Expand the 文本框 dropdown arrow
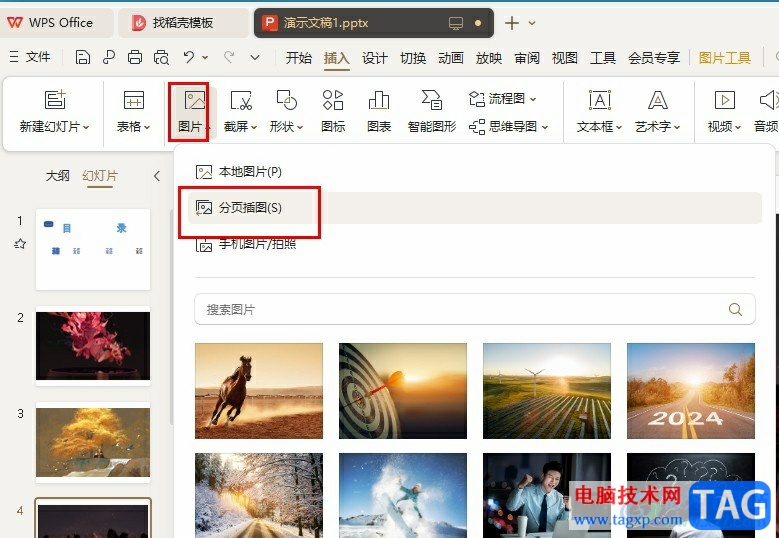The height and width of the screenshot is (538, 779). [619, 127]
